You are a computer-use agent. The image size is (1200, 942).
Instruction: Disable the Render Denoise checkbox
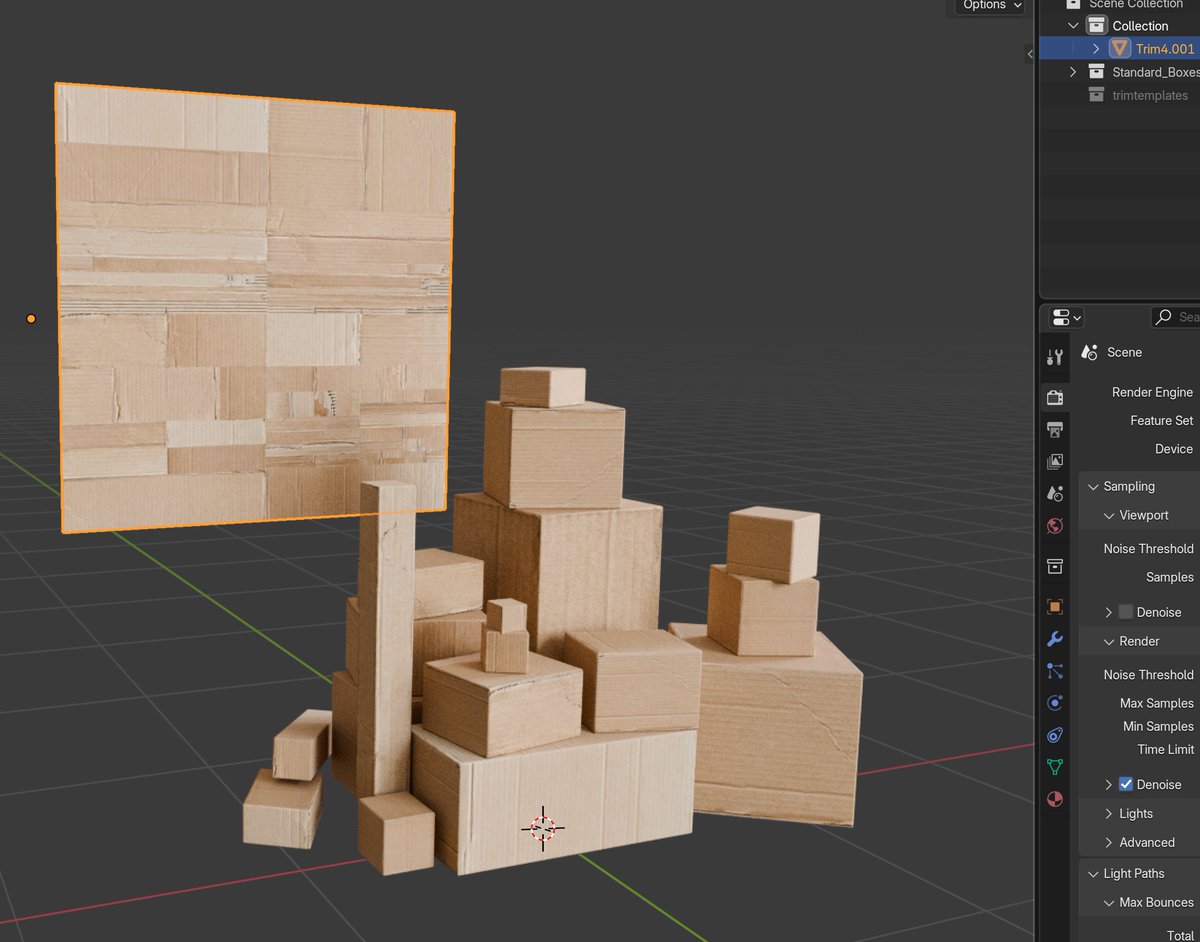1126,784
